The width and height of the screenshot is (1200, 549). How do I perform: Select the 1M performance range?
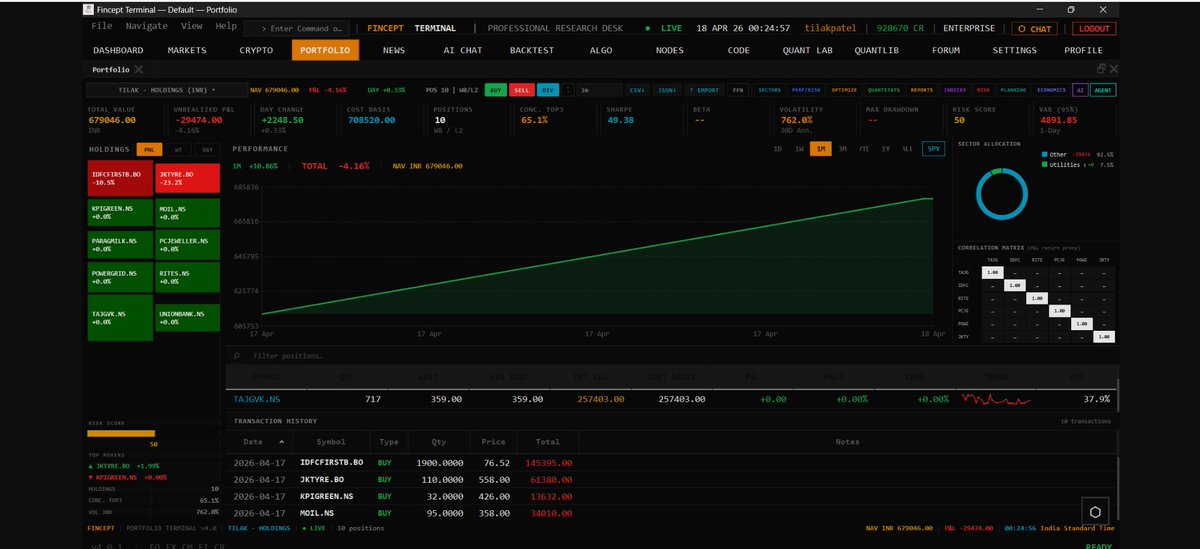820,149
